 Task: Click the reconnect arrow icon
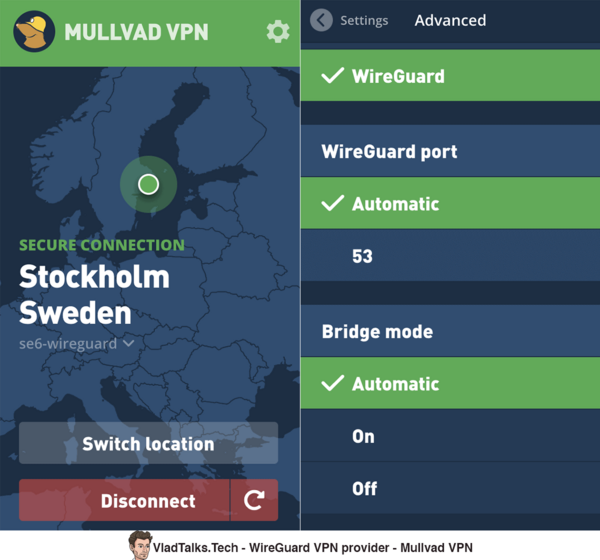[x=254, y=500]
